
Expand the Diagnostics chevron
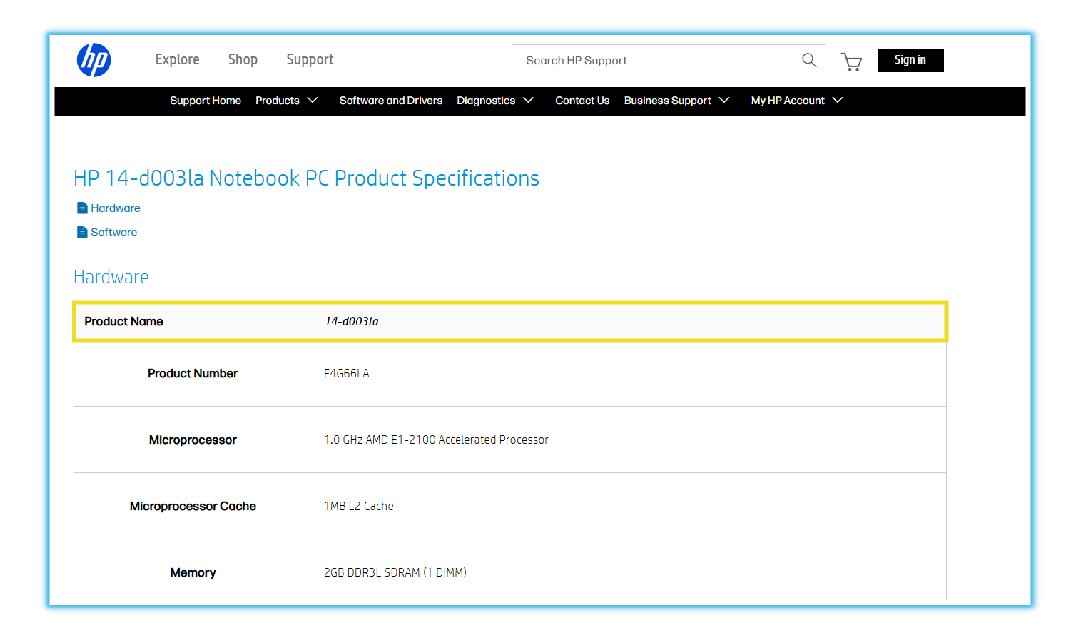pyautogui.click(x=528, y=101)
